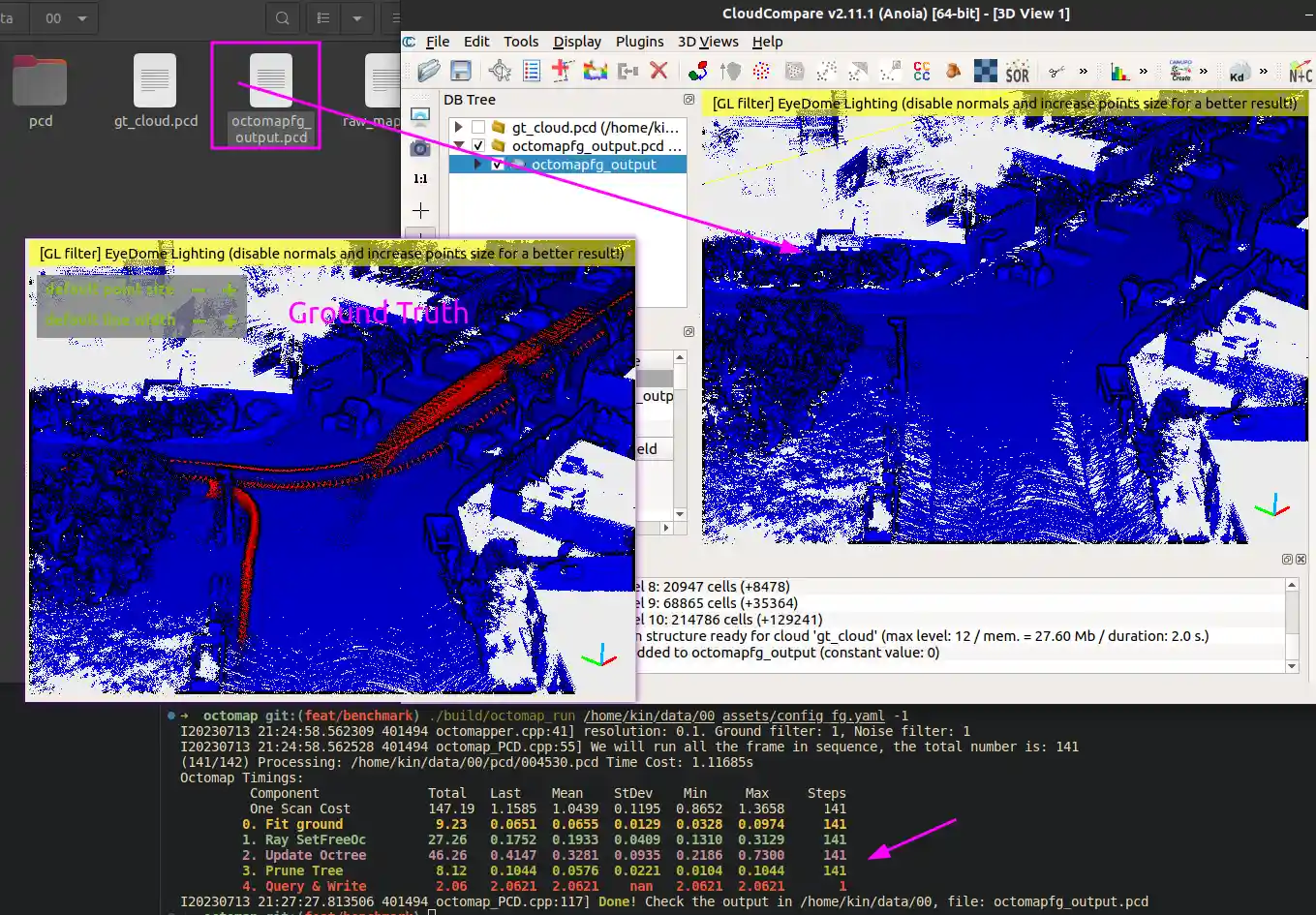Enable the gt_cloud.pcd checkbox

click(478, 128)
